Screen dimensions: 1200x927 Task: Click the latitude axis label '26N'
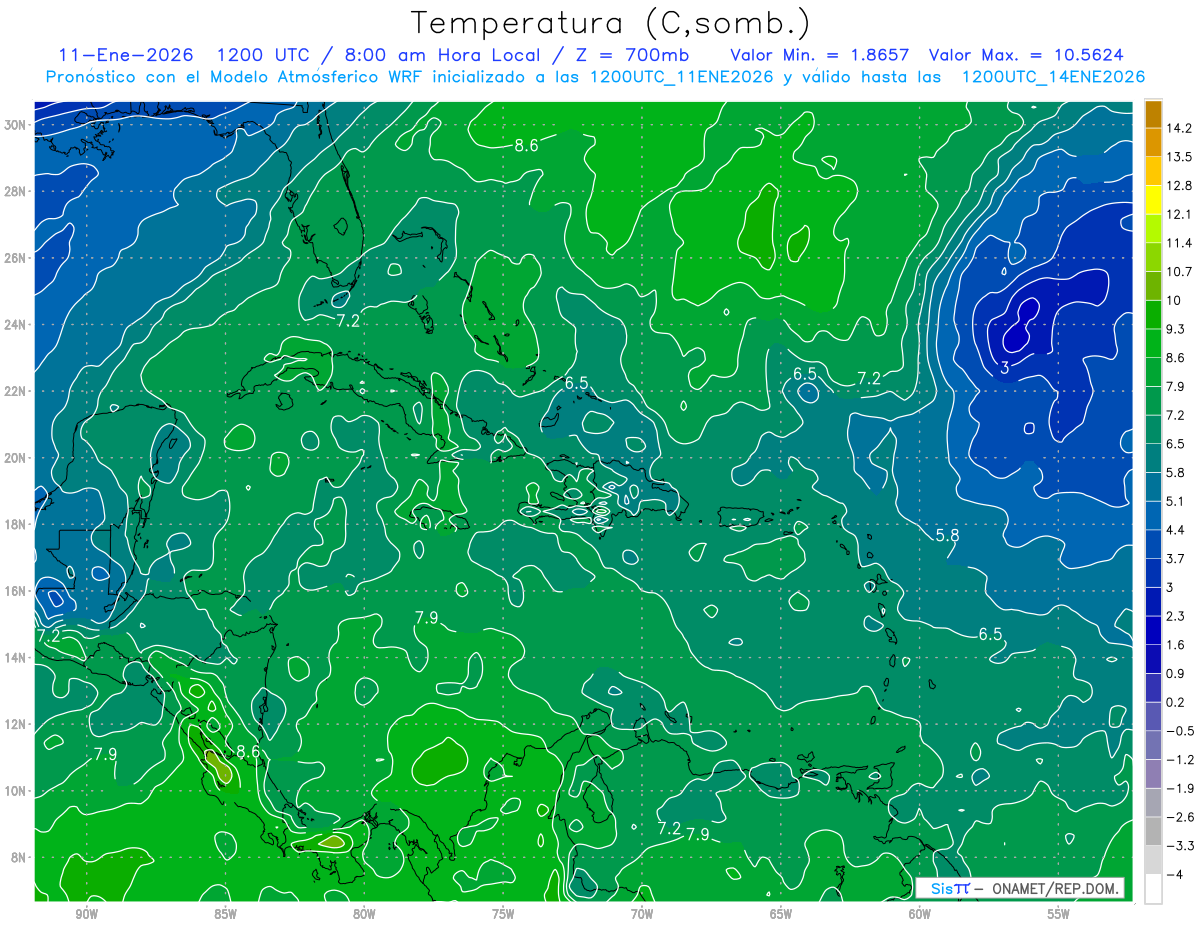(16, 258)
